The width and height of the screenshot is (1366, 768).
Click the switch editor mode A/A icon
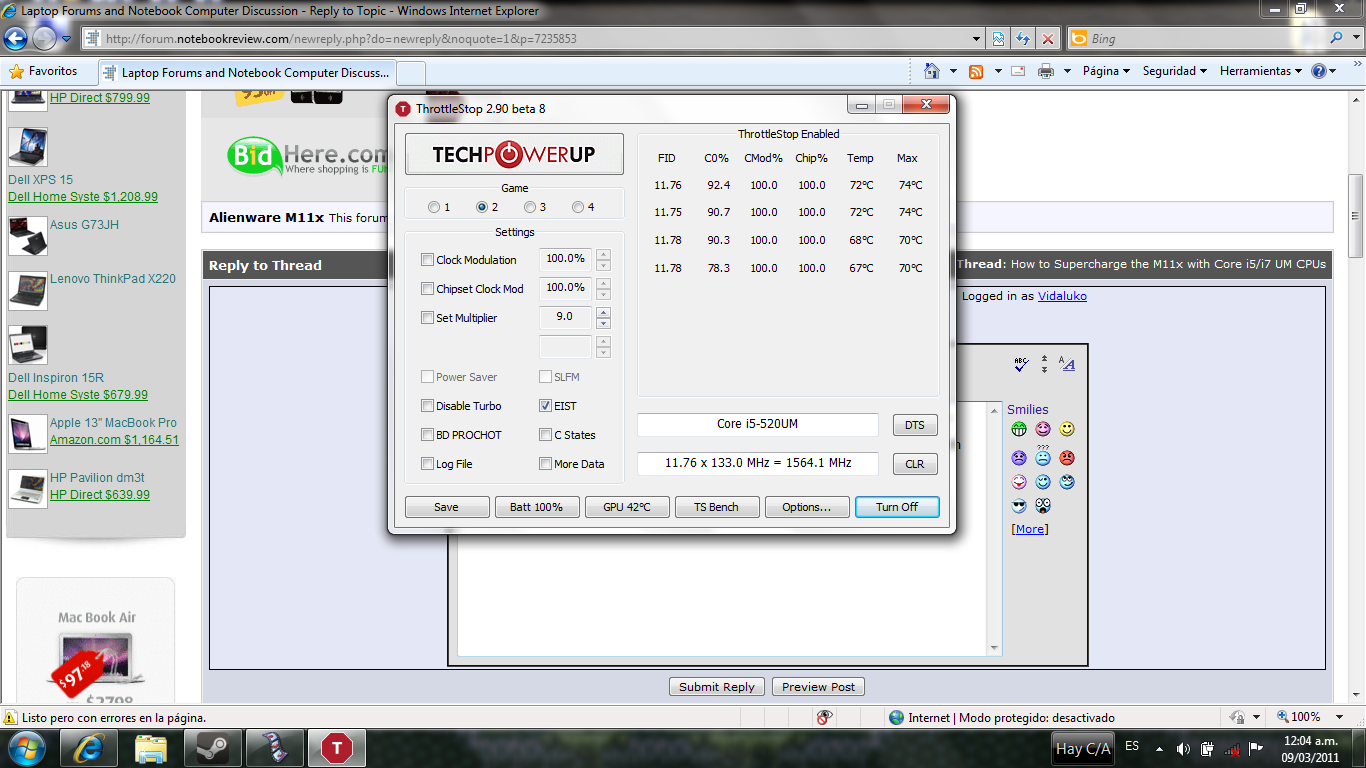click(1067, 365)
